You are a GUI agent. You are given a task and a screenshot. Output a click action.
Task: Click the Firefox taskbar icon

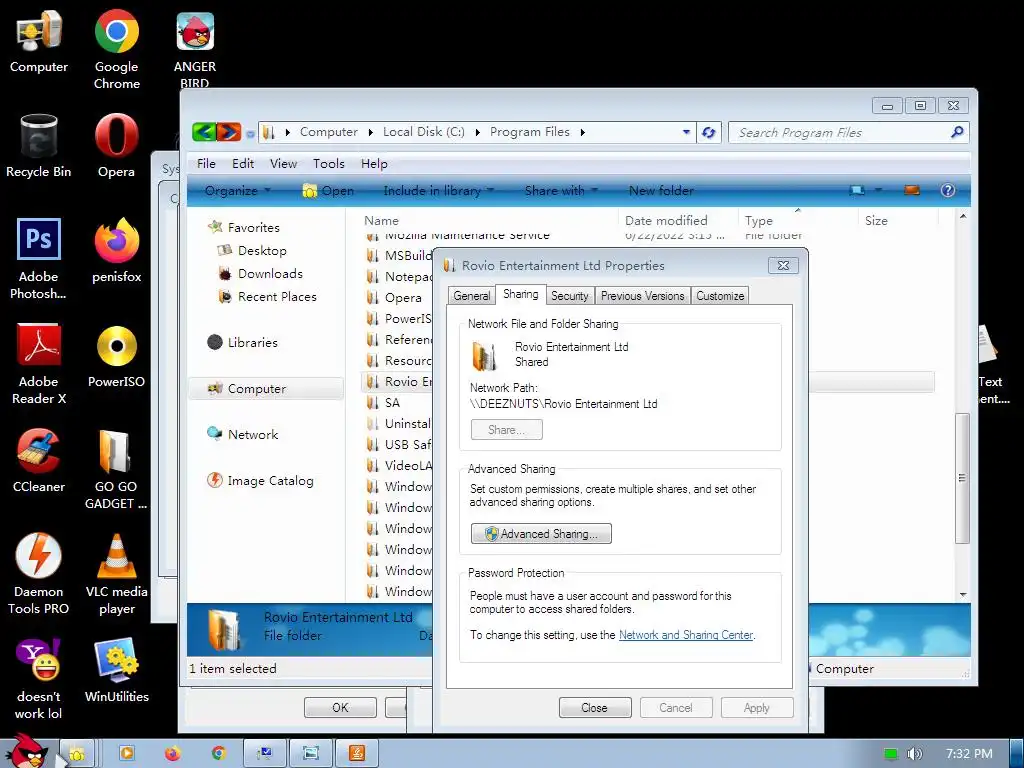pyautogui.click(x=172, y=753)
